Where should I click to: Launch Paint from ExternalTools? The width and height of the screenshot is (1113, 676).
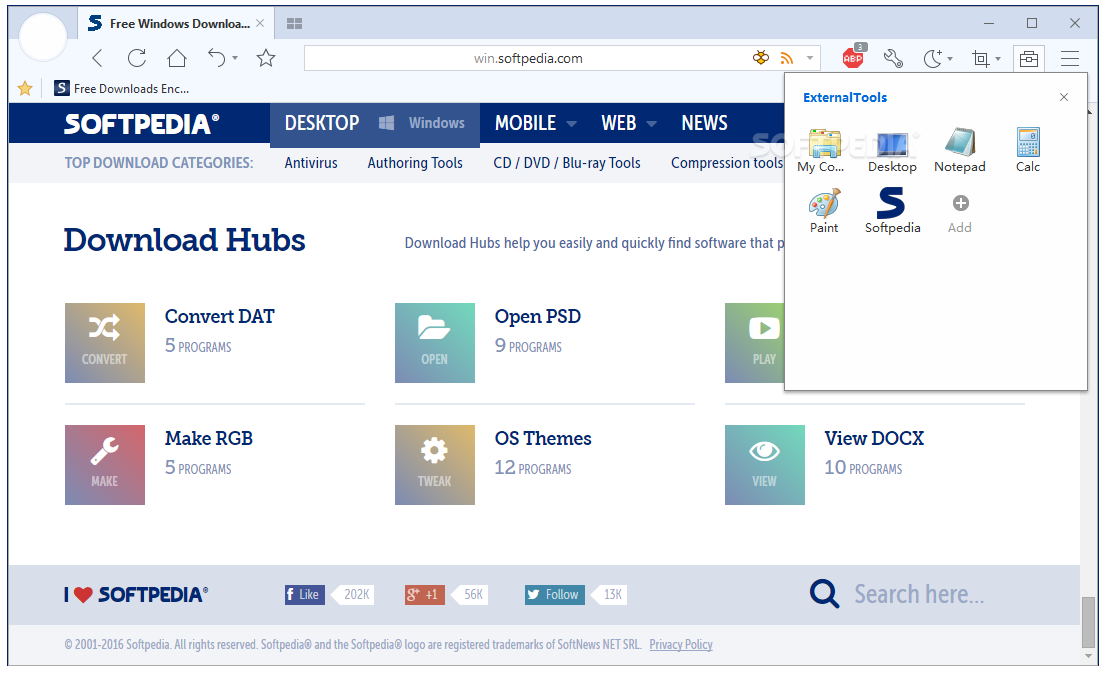(x=824, y=212)
